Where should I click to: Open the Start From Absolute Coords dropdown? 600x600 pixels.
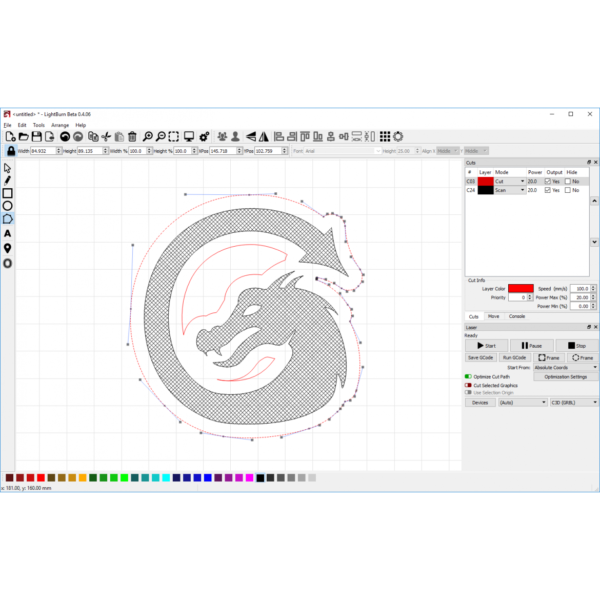(566, 367)
